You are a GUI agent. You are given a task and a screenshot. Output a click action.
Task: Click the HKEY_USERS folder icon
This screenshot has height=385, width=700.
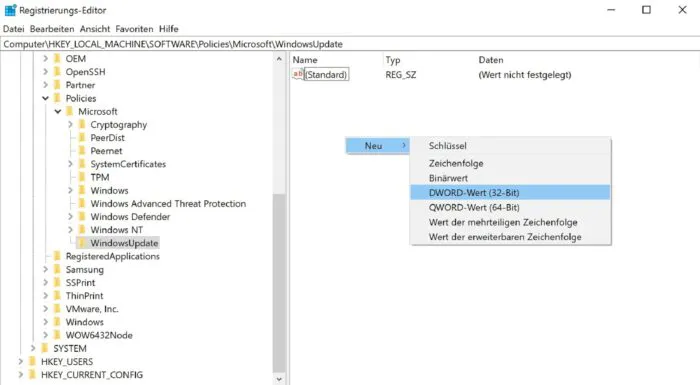[x=32, y=362]
